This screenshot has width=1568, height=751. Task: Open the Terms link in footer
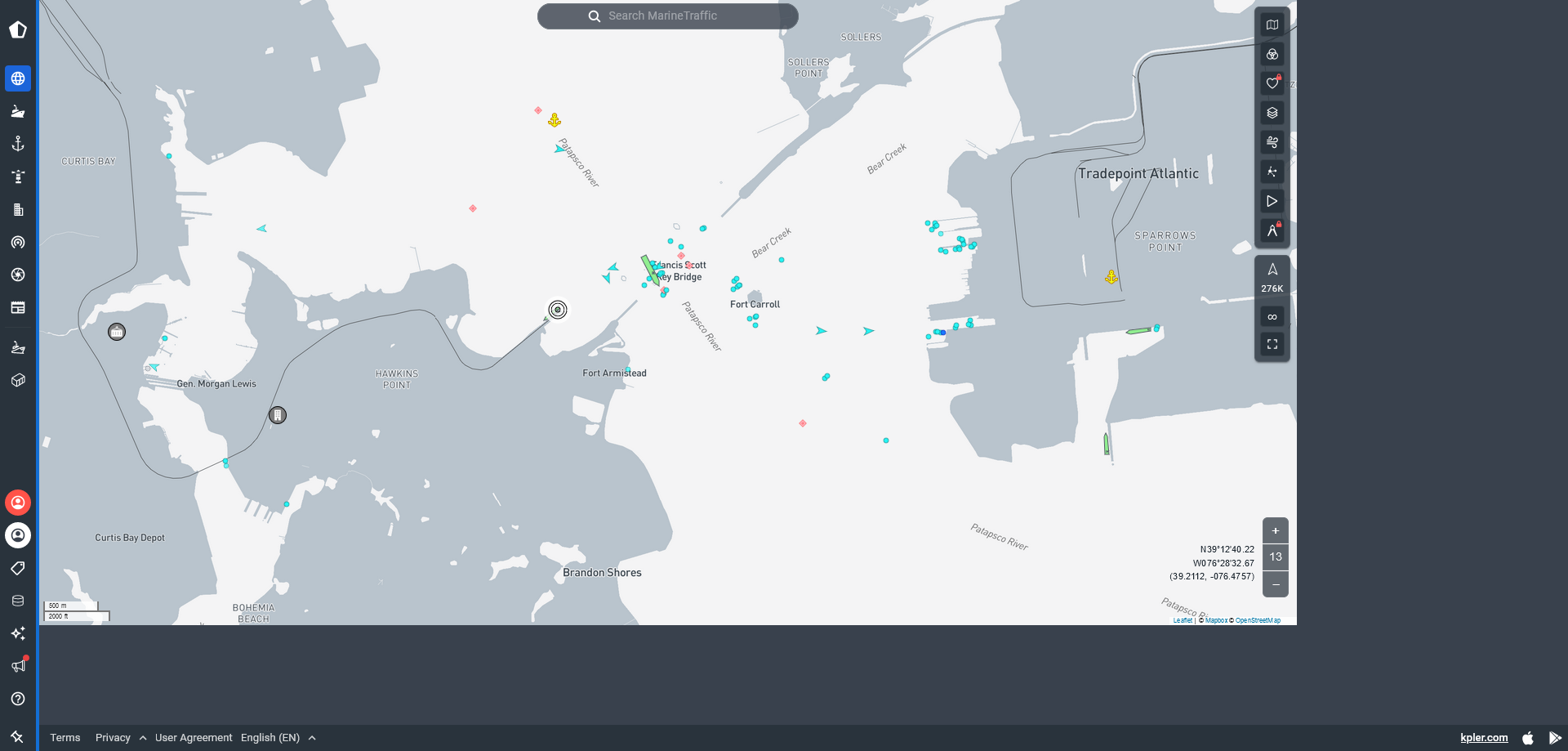pos(65,738)
